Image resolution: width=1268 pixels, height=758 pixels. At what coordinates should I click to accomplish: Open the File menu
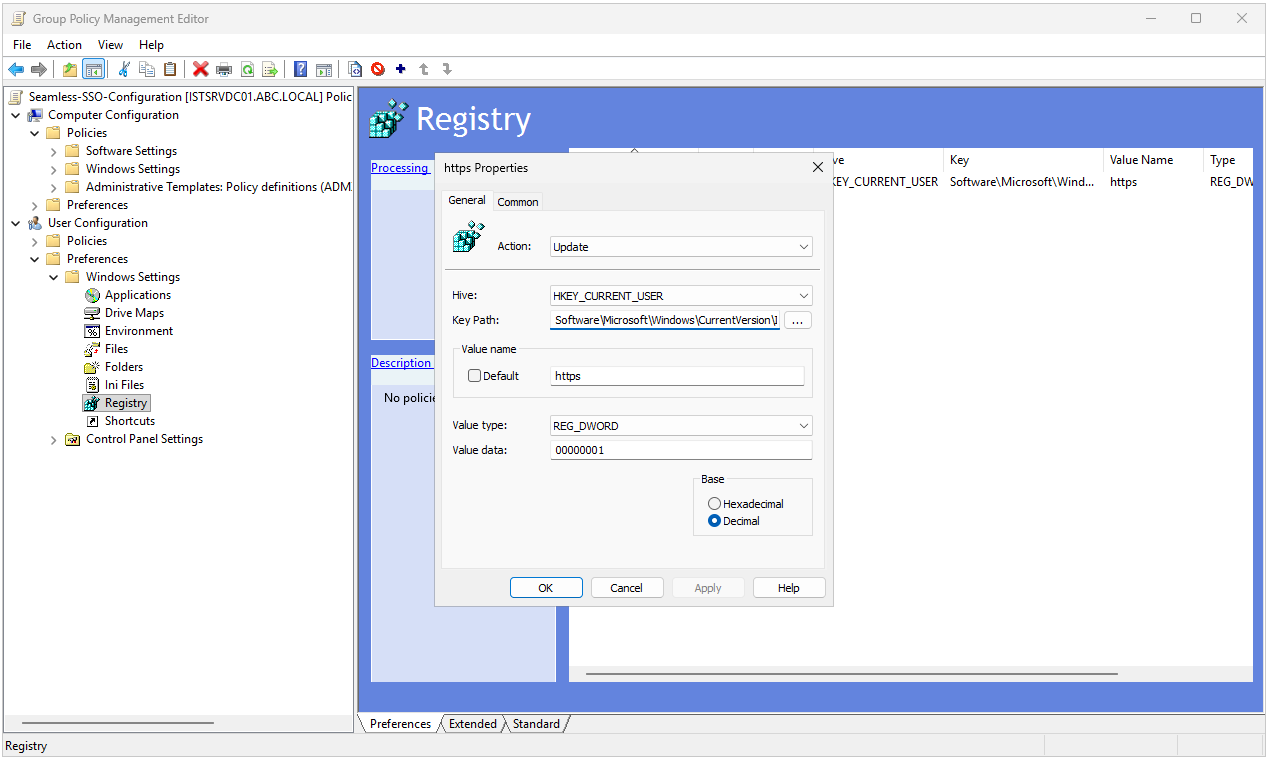[x=22, y=45]
